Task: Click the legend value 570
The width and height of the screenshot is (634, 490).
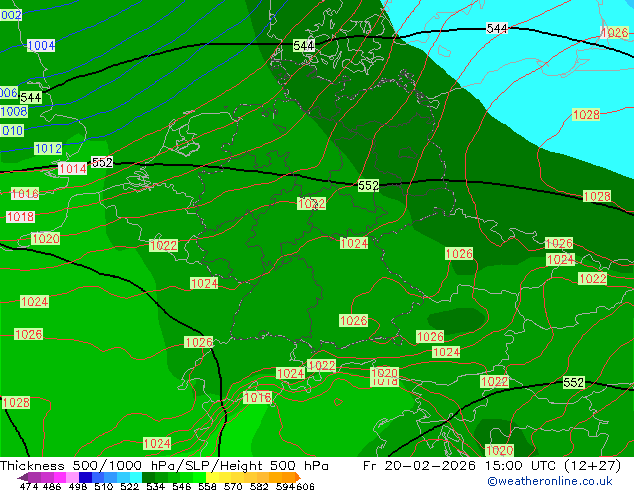Action: click(233, 486)
